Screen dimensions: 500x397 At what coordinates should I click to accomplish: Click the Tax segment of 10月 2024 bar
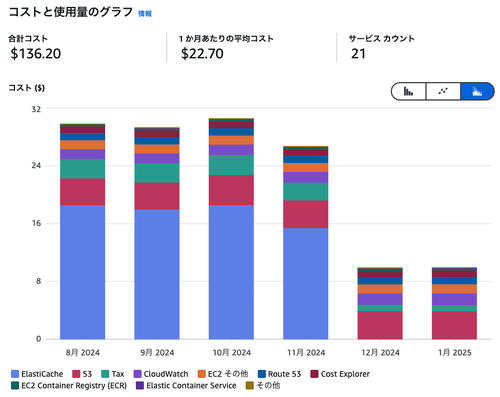[x=231, y=165]
